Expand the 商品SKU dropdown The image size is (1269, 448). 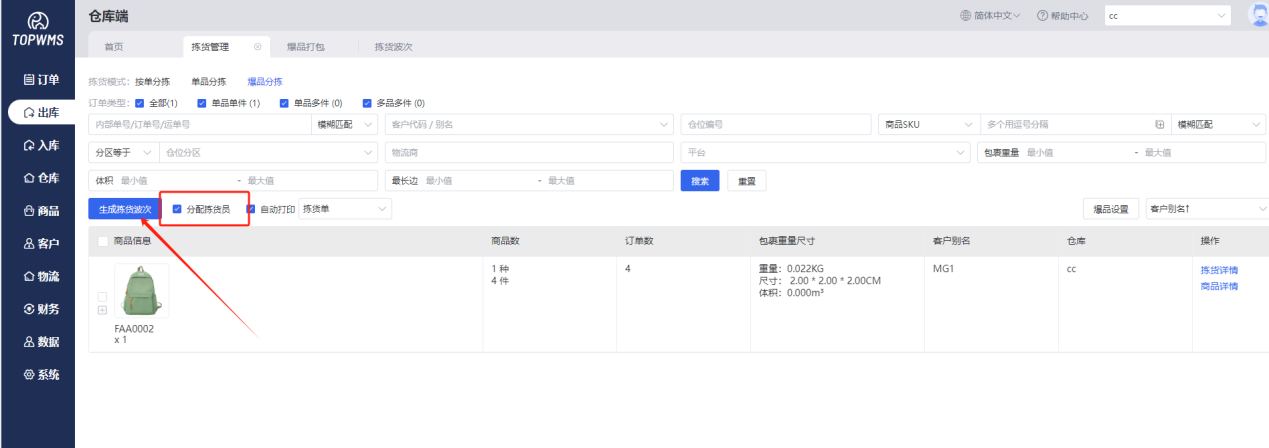927,125
